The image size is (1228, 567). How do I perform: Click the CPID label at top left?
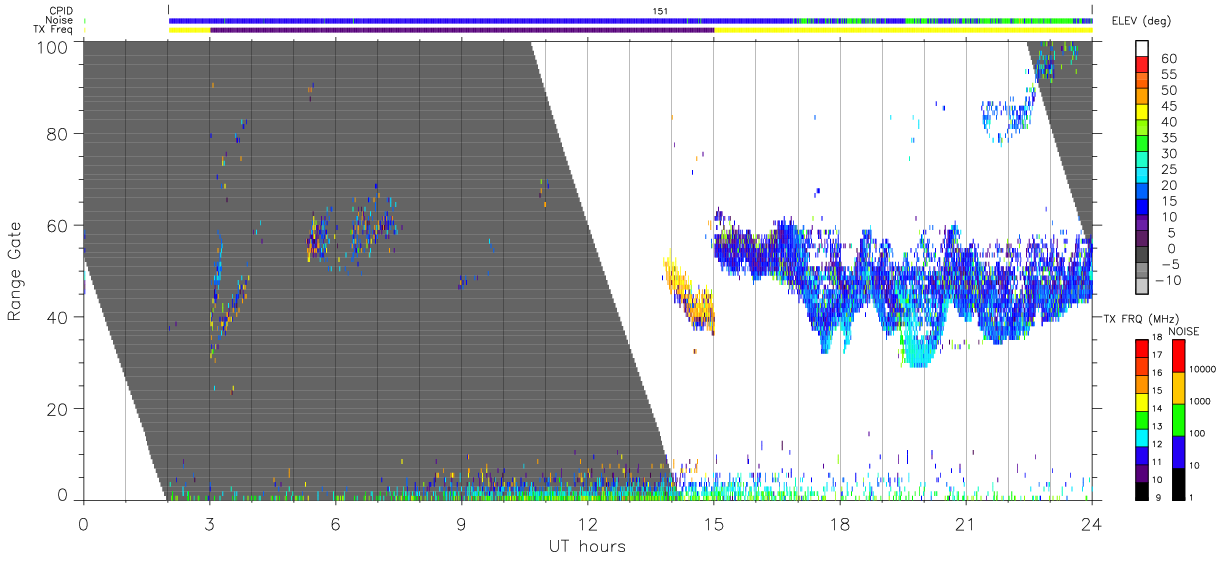click(x=62, y=11)
